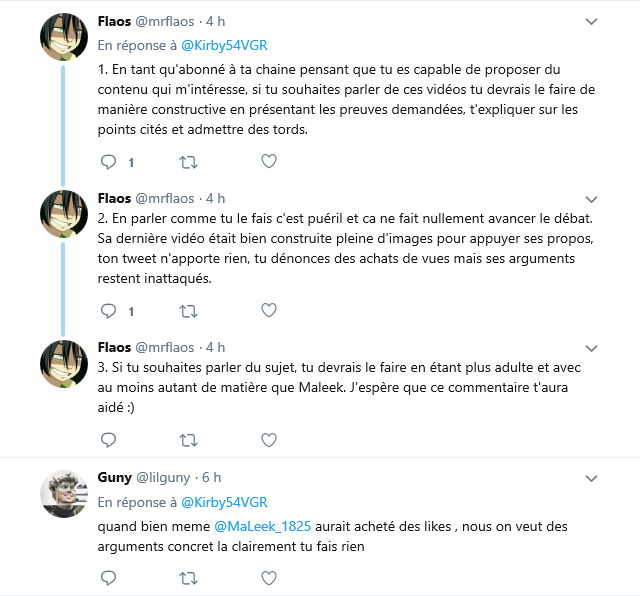Retweet Guny's tweet
The height and width of the screenshot is (596, 640).
[x=187, y=577]
